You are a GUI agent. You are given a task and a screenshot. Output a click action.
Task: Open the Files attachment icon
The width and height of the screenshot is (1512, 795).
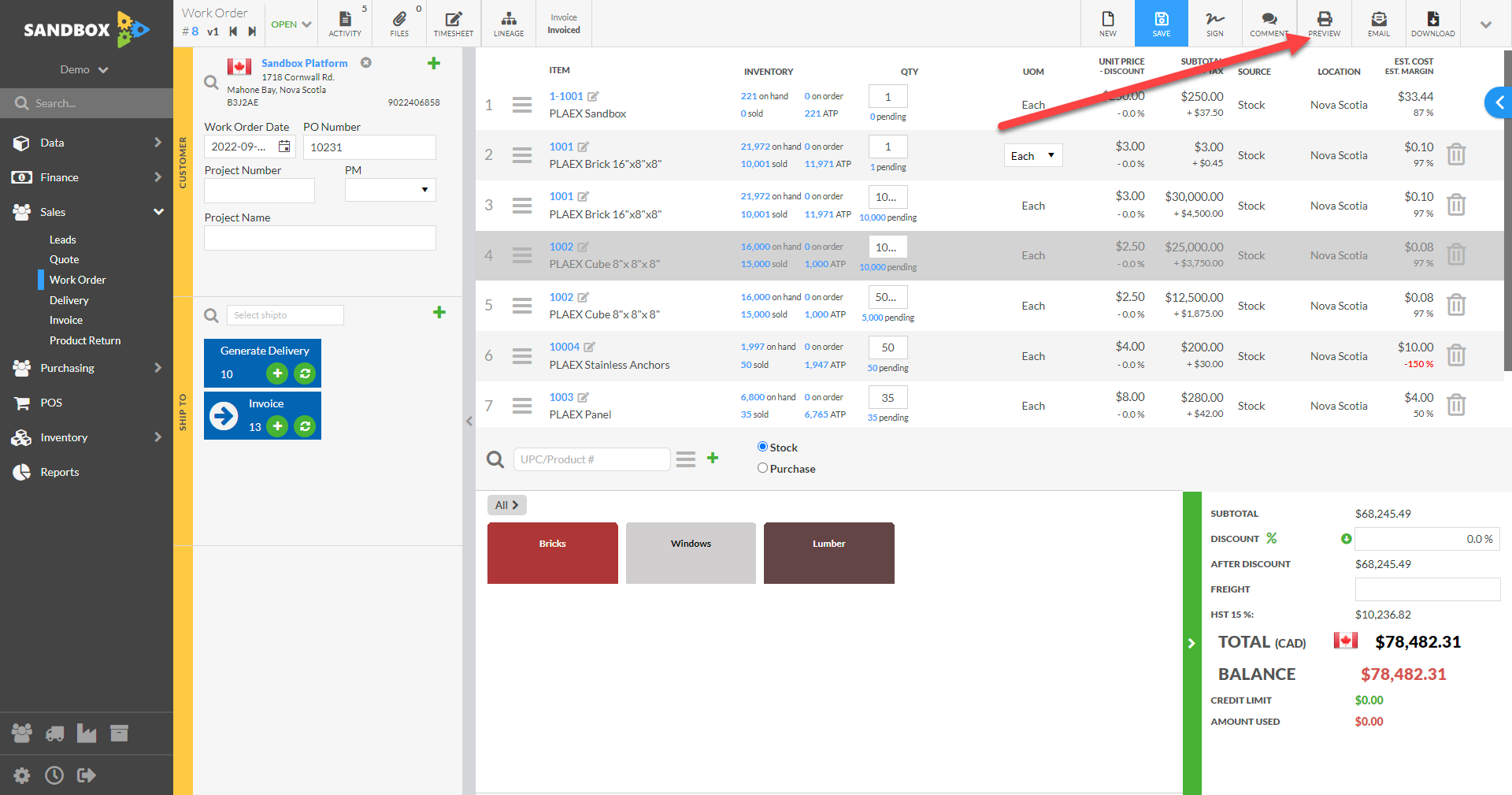tap(399, 23)
